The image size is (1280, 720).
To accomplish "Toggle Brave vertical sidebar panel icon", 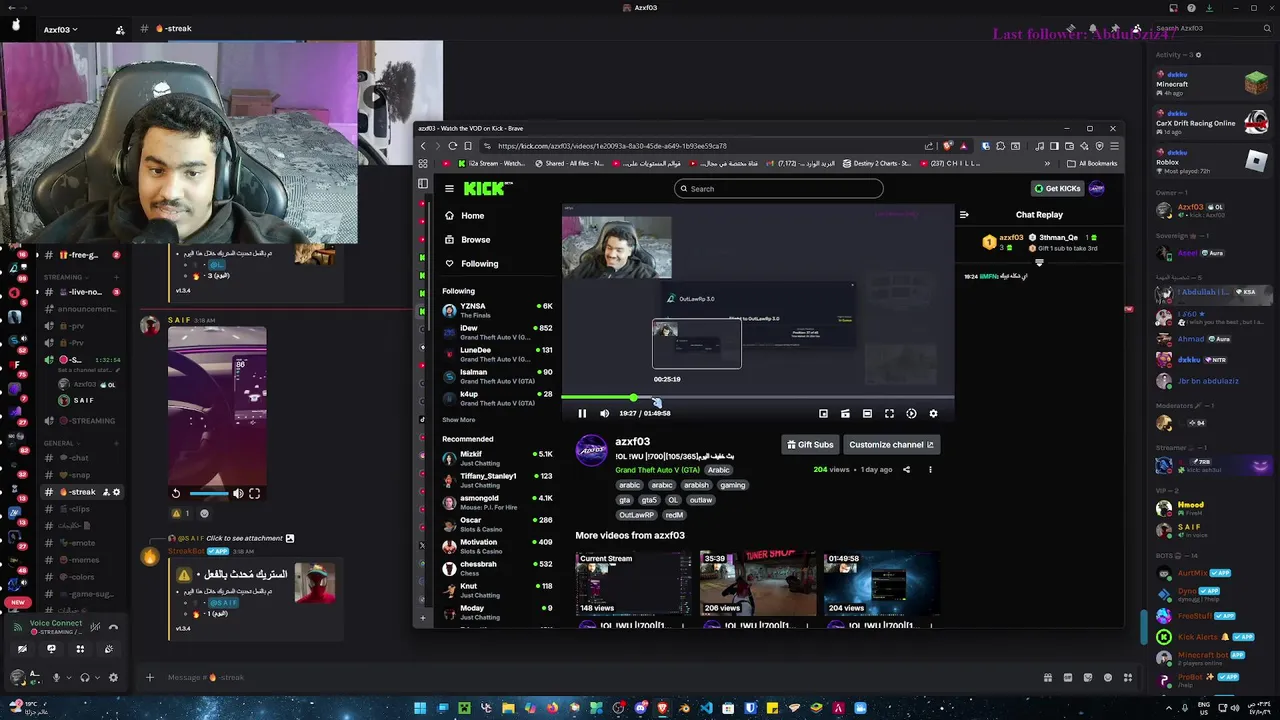I will coord(423,184).
